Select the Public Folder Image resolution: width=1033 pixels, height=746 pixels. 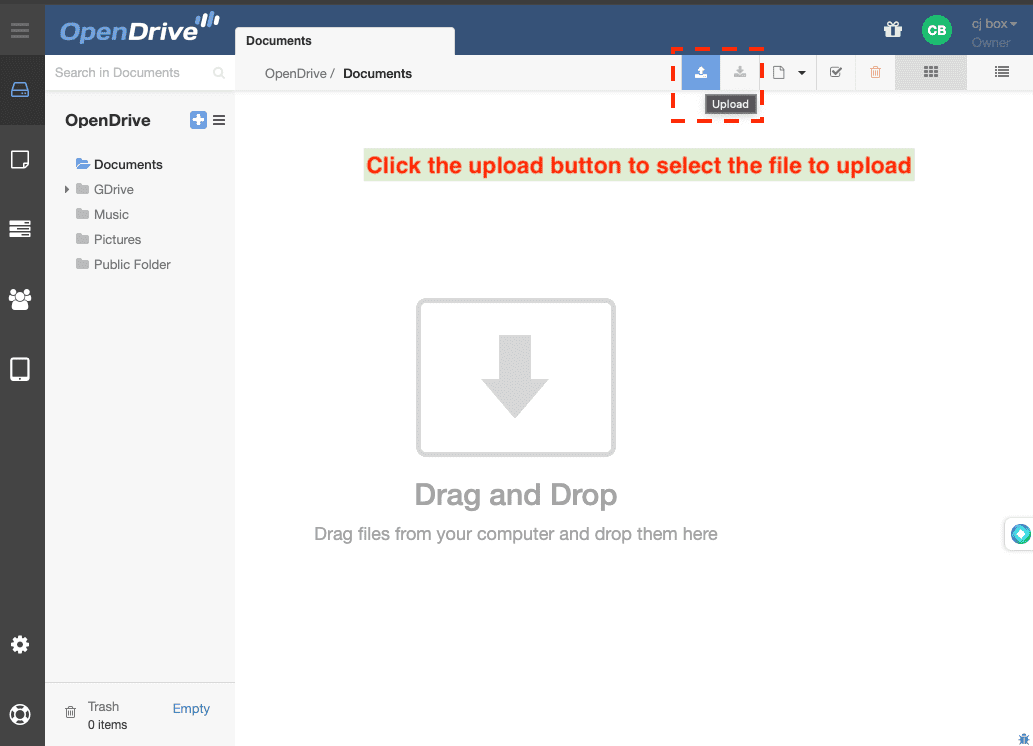123,264
